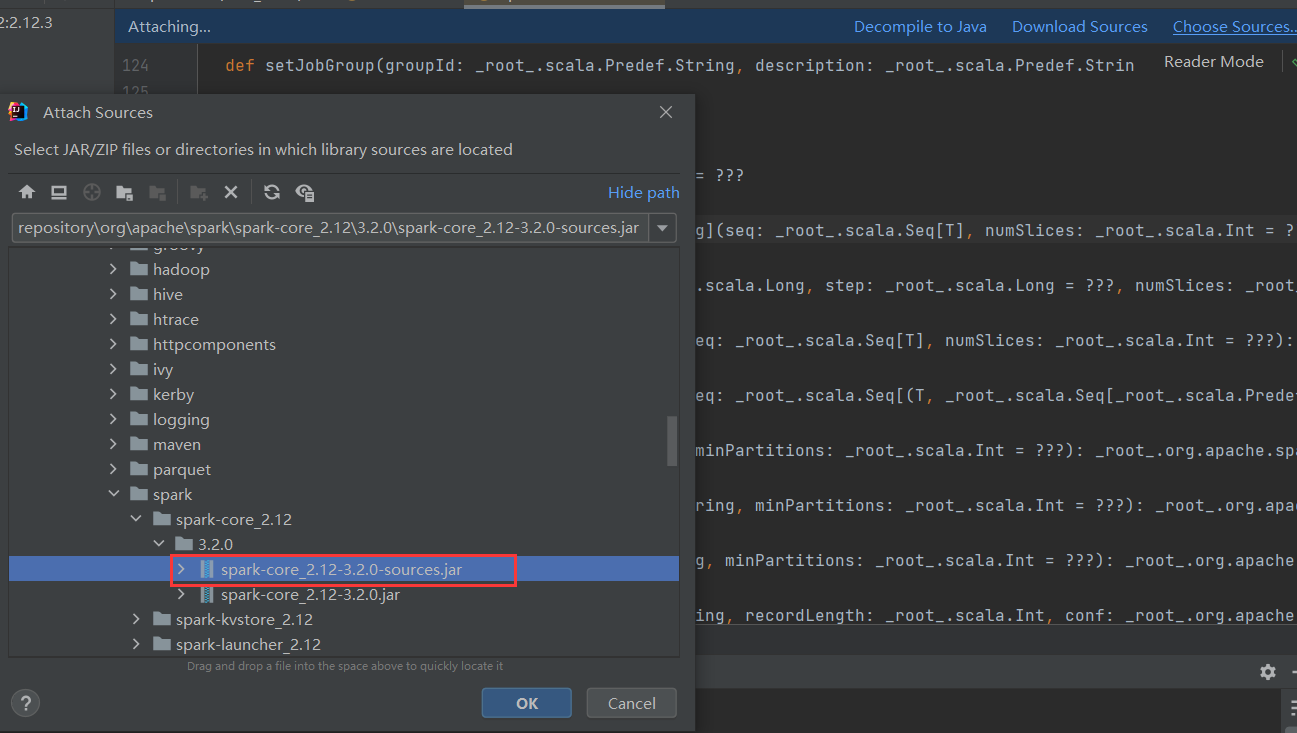Collapse the spark-core_2.12 folder
1297x733 pixels.
(x=136, y=519)
